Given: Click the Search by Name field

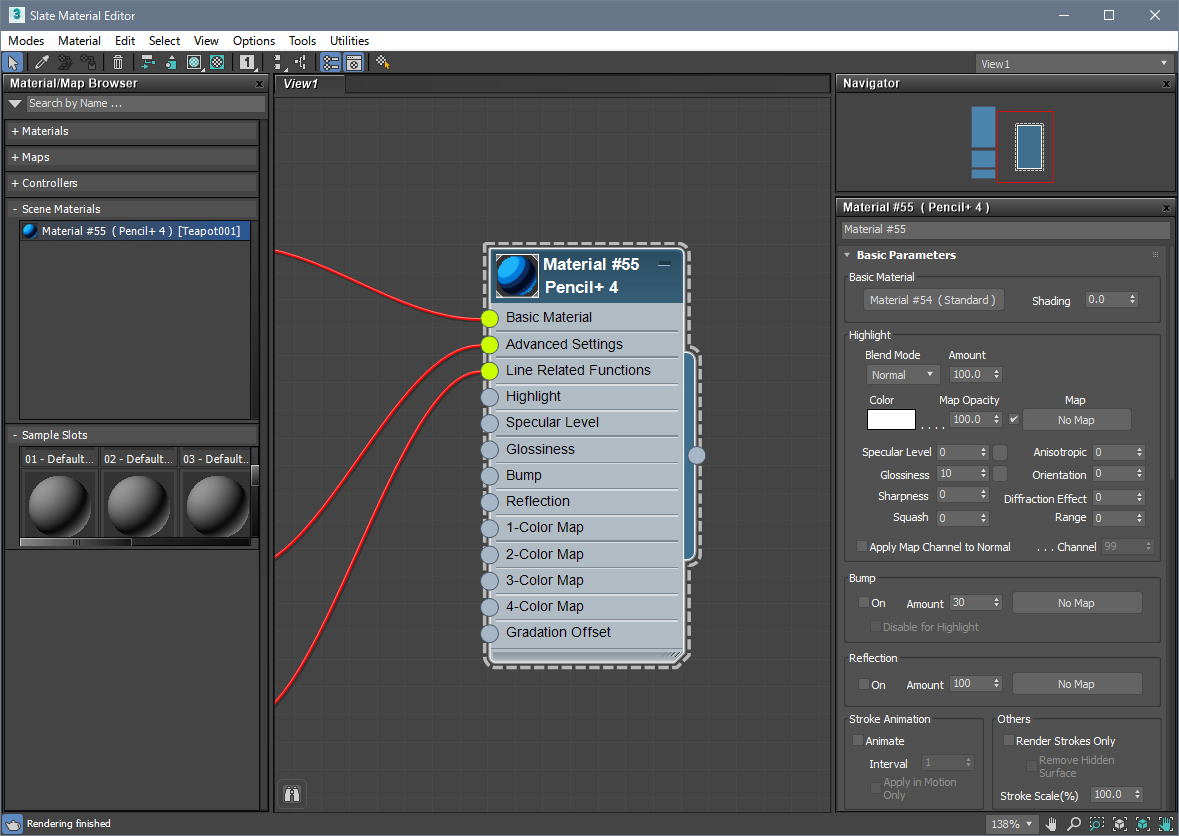Looking at the screenshot, I should click(145, 103).
